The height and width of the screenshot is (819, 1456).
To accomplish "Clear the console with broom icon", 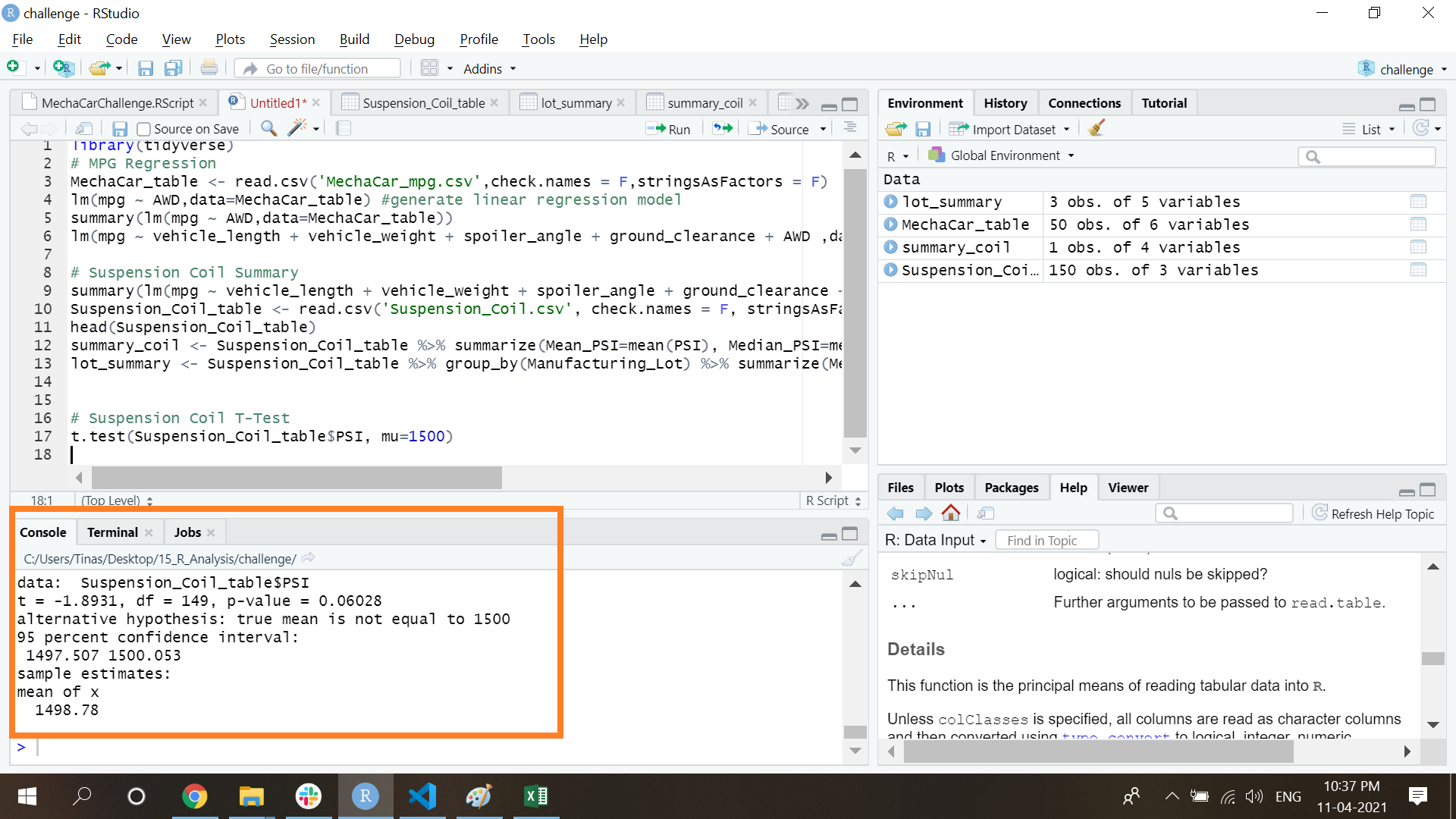I will click(852, 559).
